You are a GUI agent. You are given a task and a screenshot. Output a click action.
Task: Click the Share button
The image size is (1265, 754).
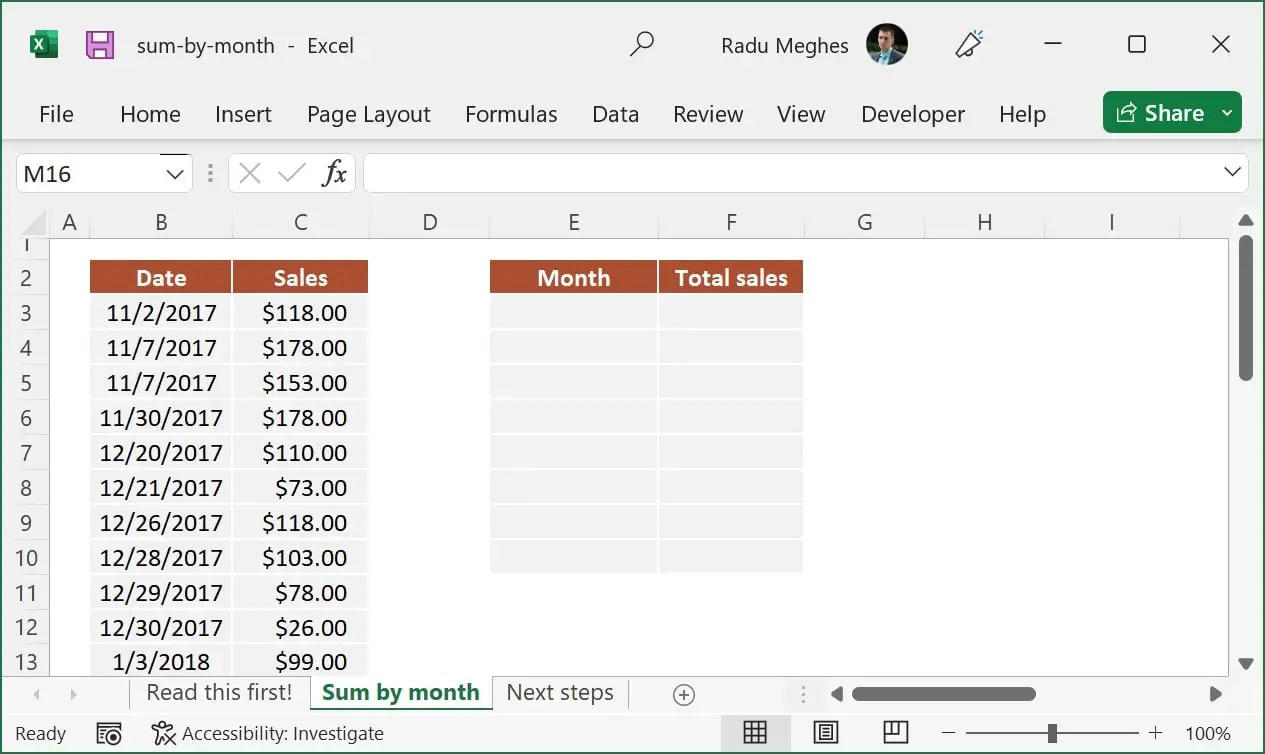pyautogui.click(x=1160, y=113)
